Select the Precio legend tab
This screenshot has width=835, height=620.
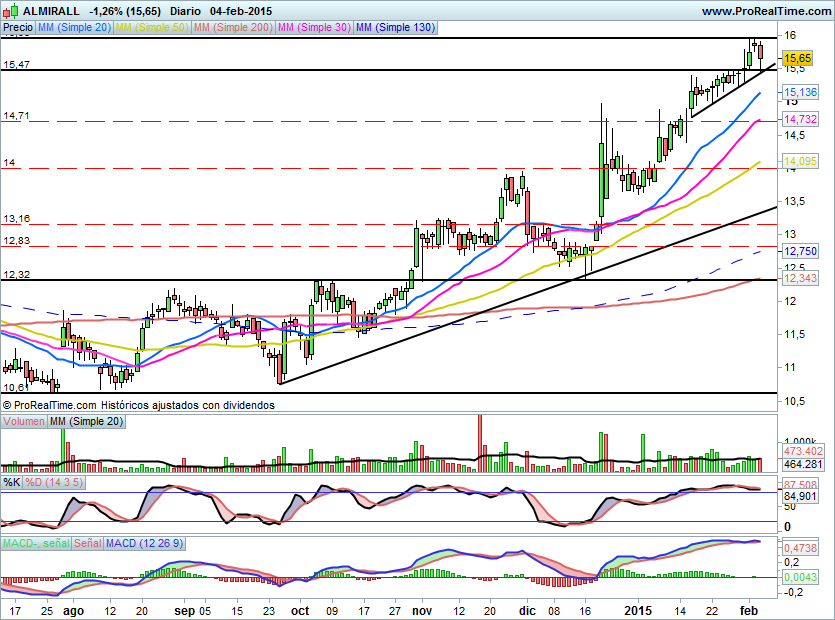click(17, 28)
